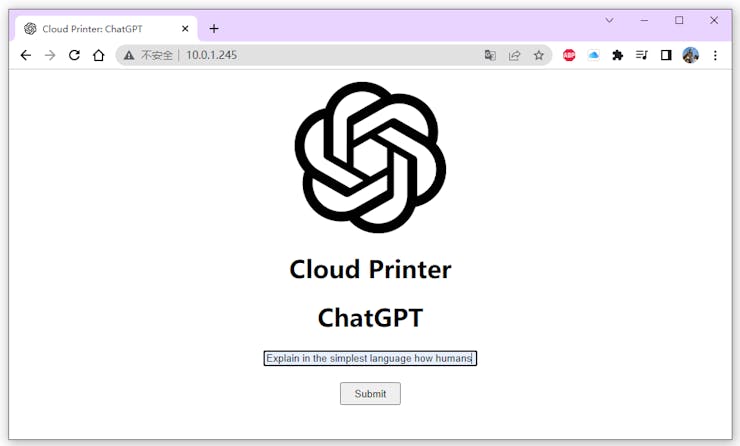The width and height of the screenshot is (740, 446).
Task: Open the ABP ad blocker extension
Action: [x=569, y=55]
